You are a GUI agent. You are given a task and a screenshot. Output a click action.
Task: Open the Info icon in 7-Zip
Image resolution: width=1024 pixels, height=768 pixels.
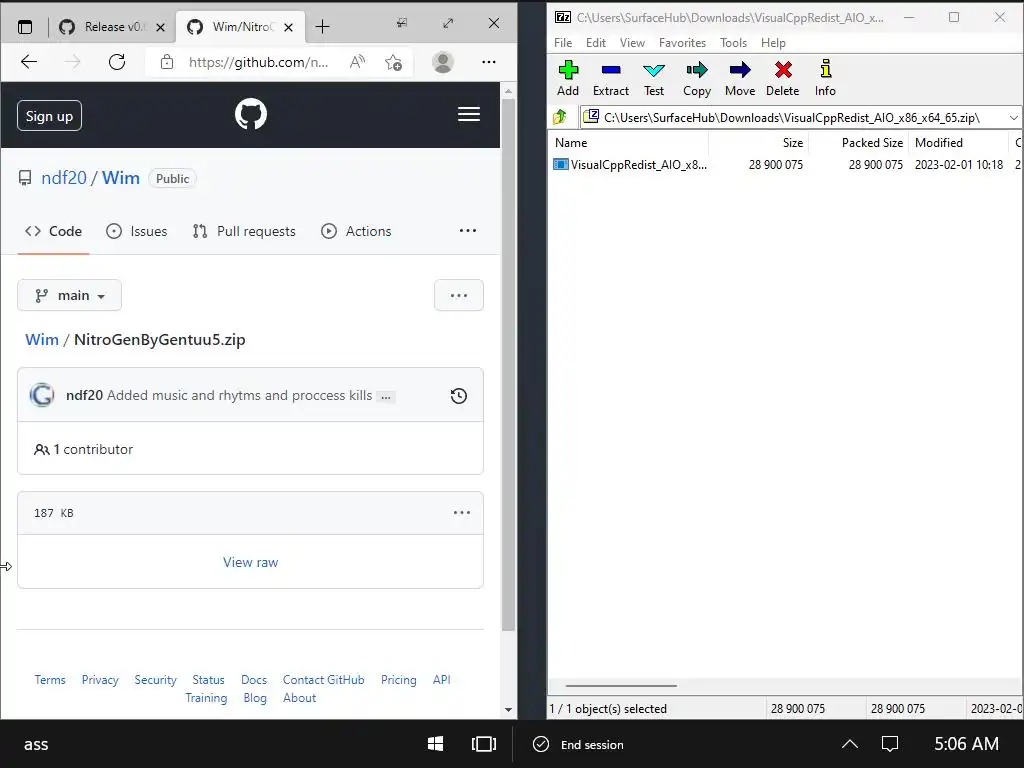click(825, 78)
